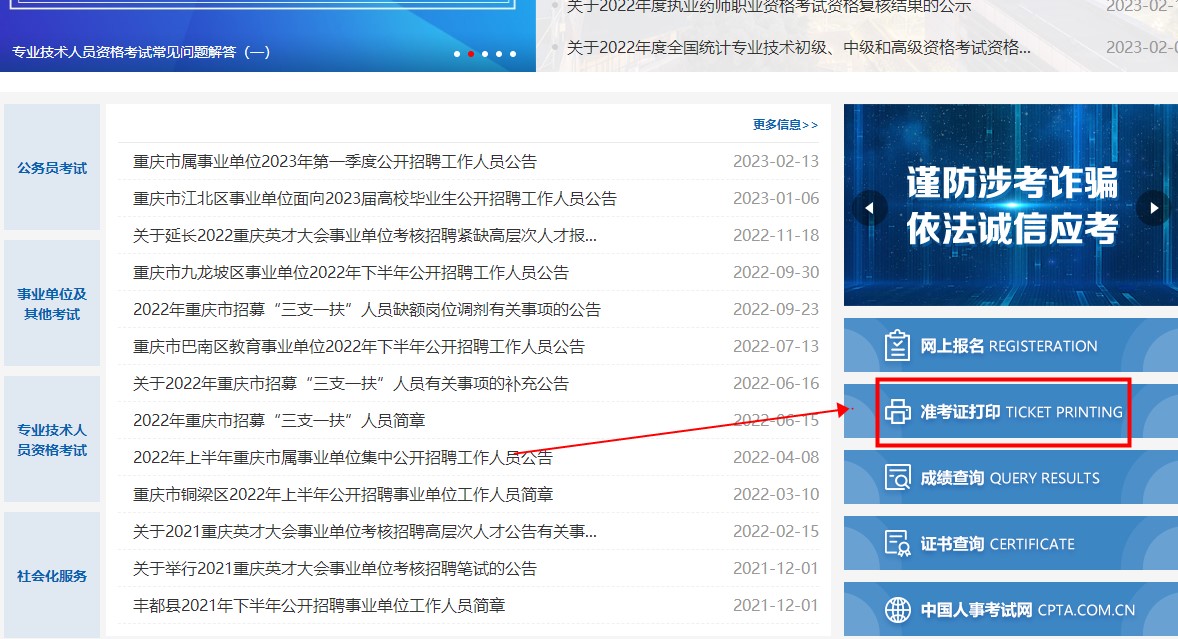Click the 谨防涉考诈骗 banner image
The width and height of the screenshot is (1178, 639).
click(x=1010, y=205)
